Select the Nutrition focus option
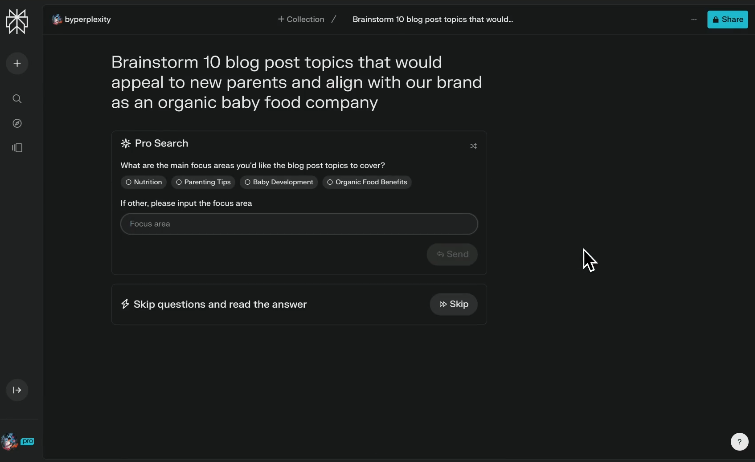Screen dimensions: 755x462 click(143, 182)
